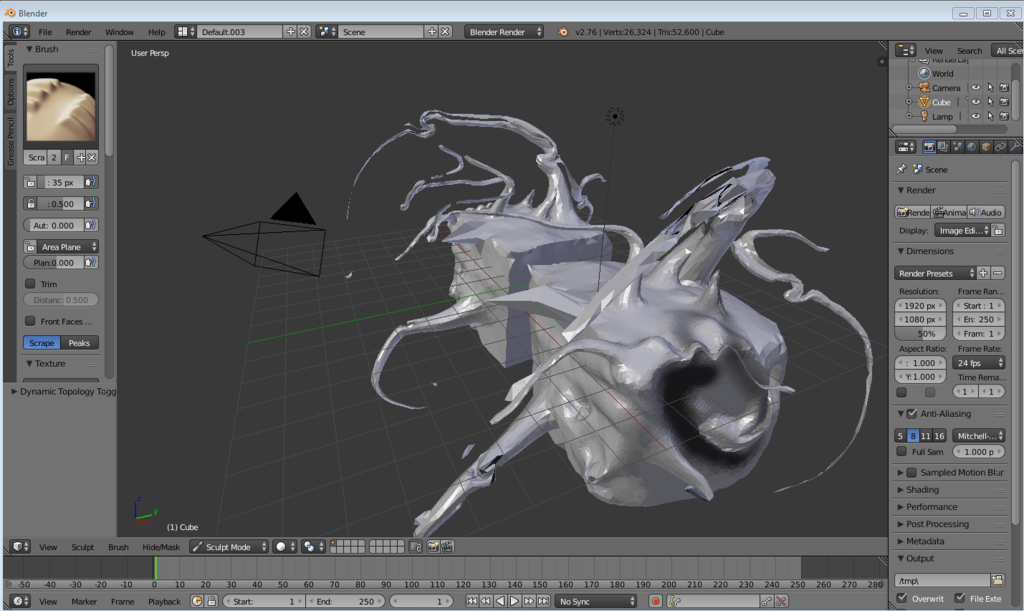Click the add render preset plus icon

coord(983,273)
